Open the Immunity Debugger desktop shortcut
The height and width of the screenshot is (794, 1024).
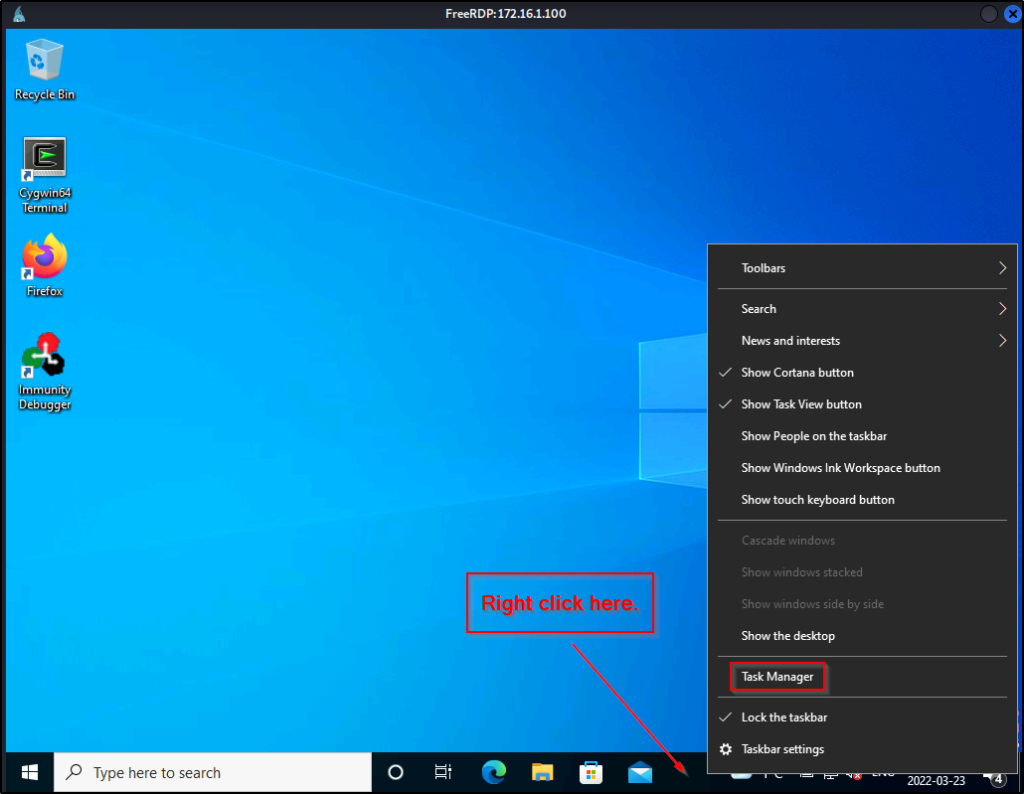[x=45, y=358]
